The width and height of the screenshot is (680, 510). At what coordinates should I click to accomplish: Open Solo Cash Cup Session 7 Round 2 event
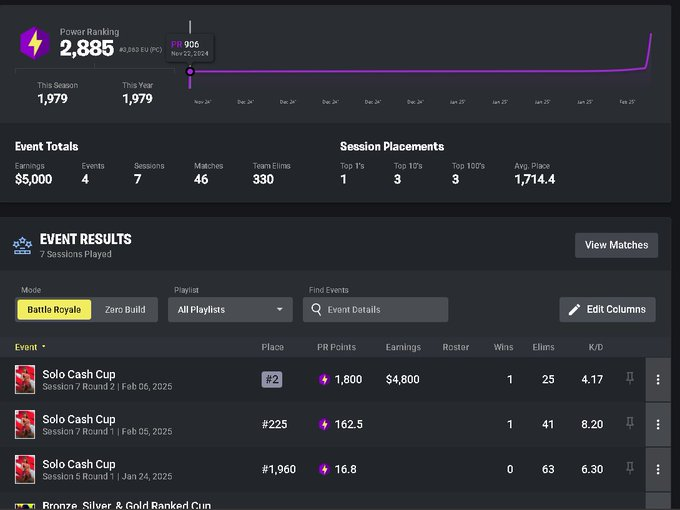point(79,374)
